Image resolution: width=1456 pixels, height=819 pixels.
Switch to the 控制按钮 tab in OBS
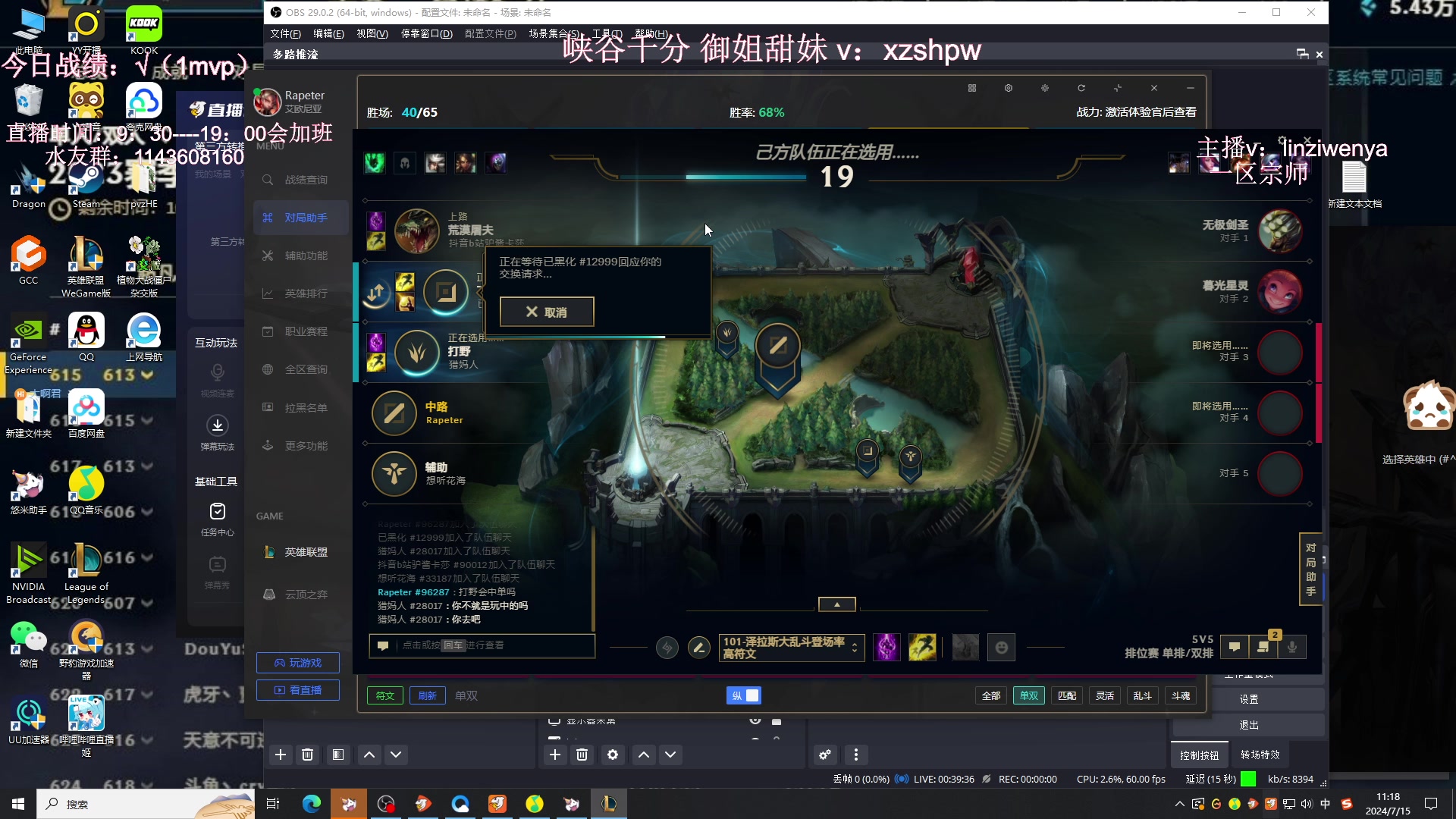click(1199, 755)
